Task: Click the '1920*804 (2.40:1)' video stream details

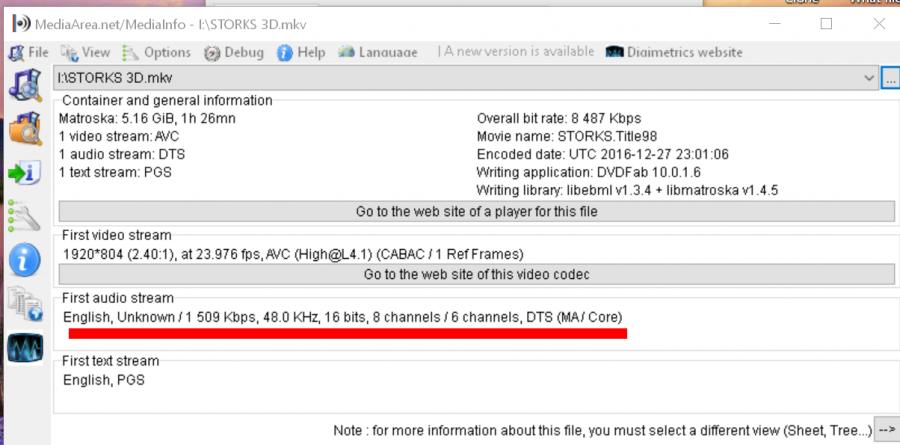Action: click(x=293, y=254)
